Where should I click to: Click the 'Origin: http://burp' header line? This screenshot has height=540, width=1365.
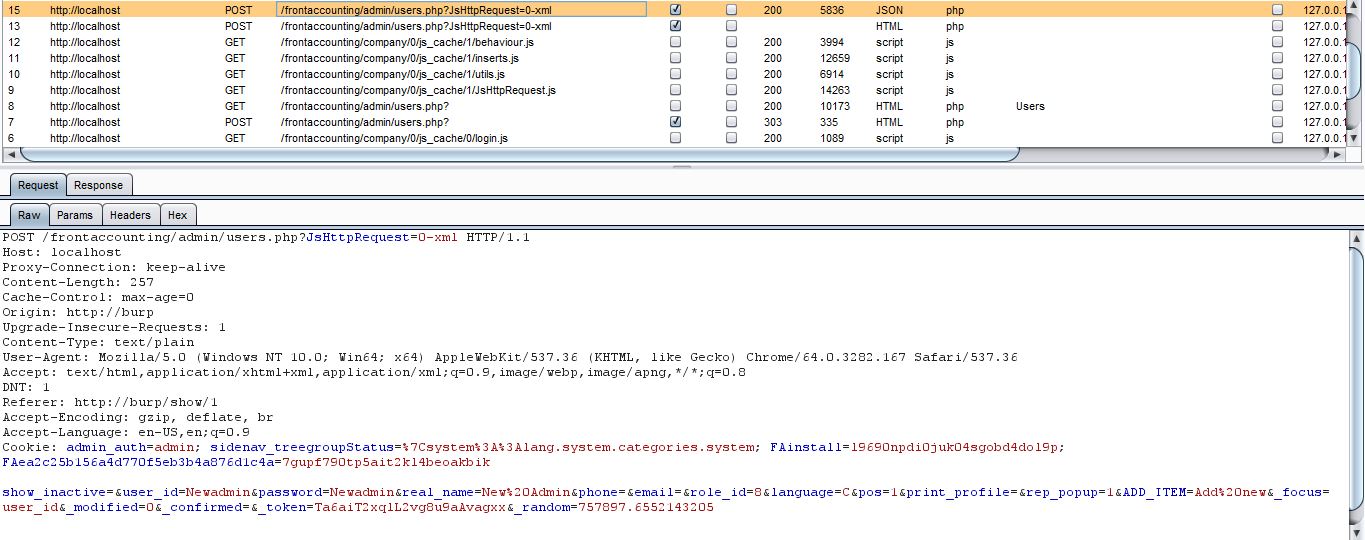click(x=78, y=313)
